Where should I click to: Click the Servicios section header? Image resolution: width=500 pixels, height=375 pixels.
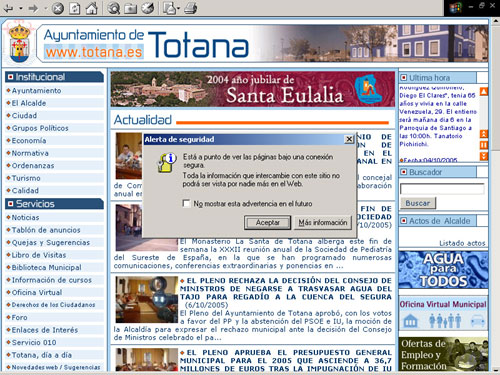coord(54,204)
